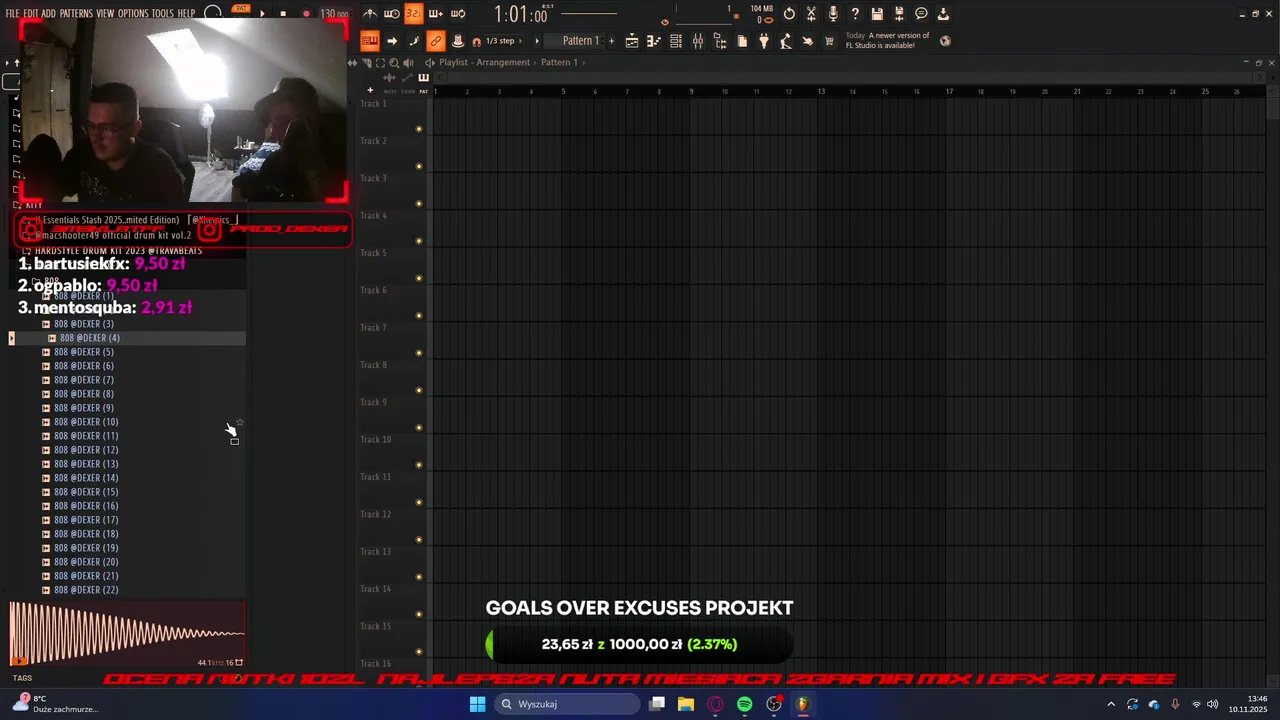Image resolution: width=1280 pixels, height=720 pixels.
Task: Click Pattern 1 in playlist breadcrumb
Action: point(559,62)
